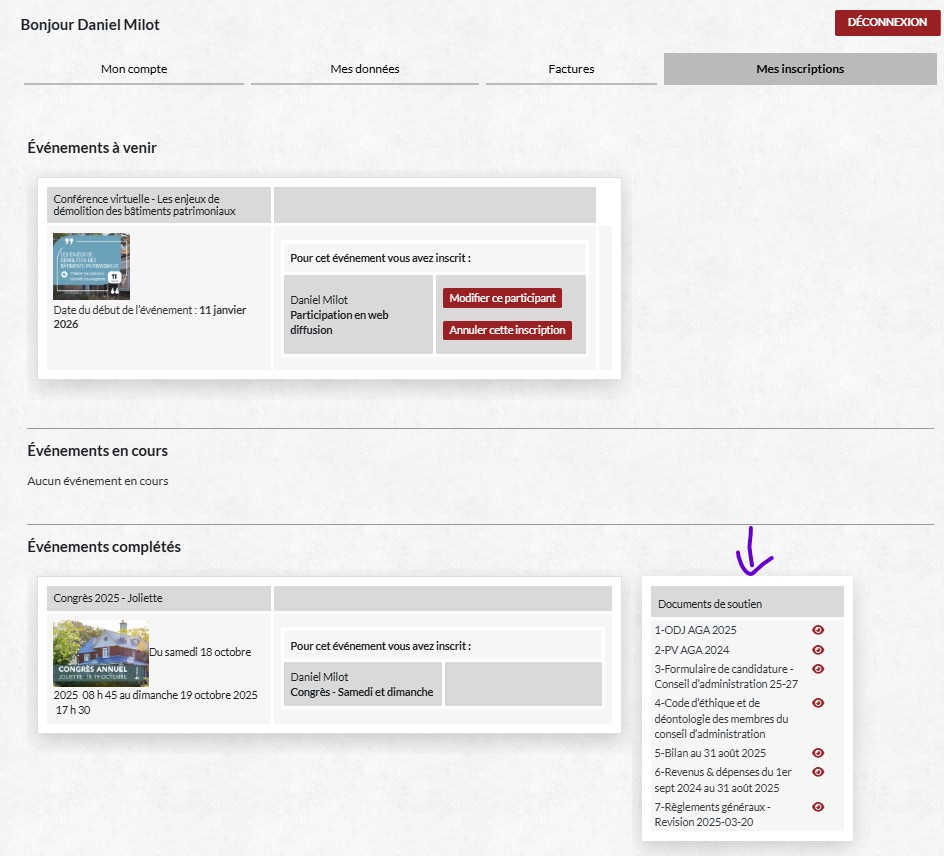Switch to the Mon compte tab
The height and width of the screenshot is (856, 944).
[x=134, y=69]
